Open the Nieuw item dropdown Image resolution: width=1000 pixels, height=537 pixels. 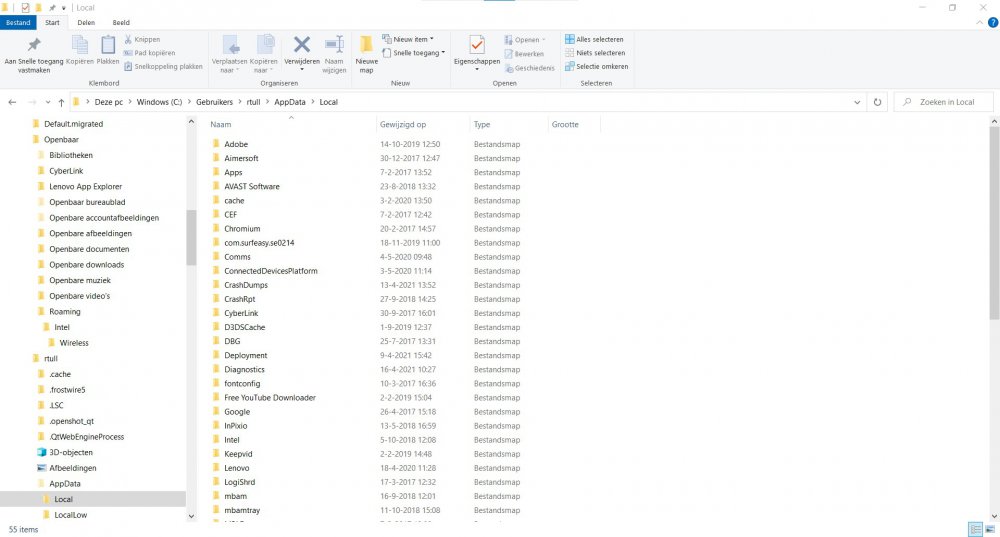click(412, 39)
